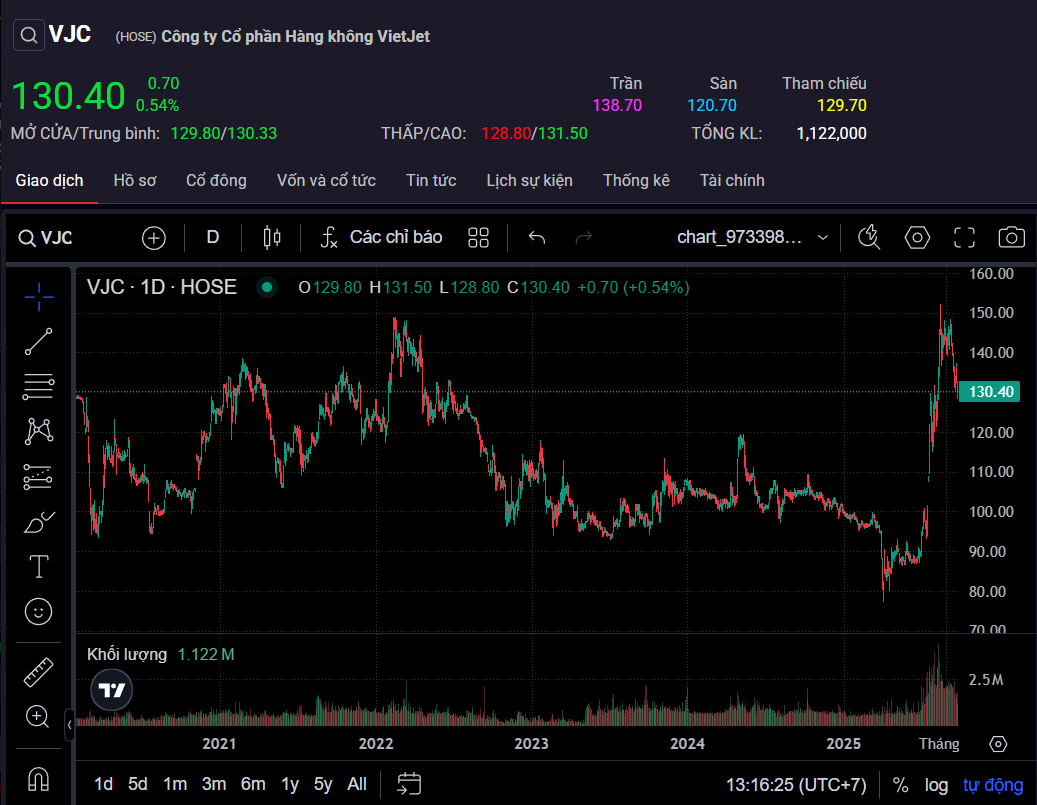The height and width of the screenshot is (805, 1037).
Task: Toggle magnet mode for drawings
Action: (x=38, y=779)
